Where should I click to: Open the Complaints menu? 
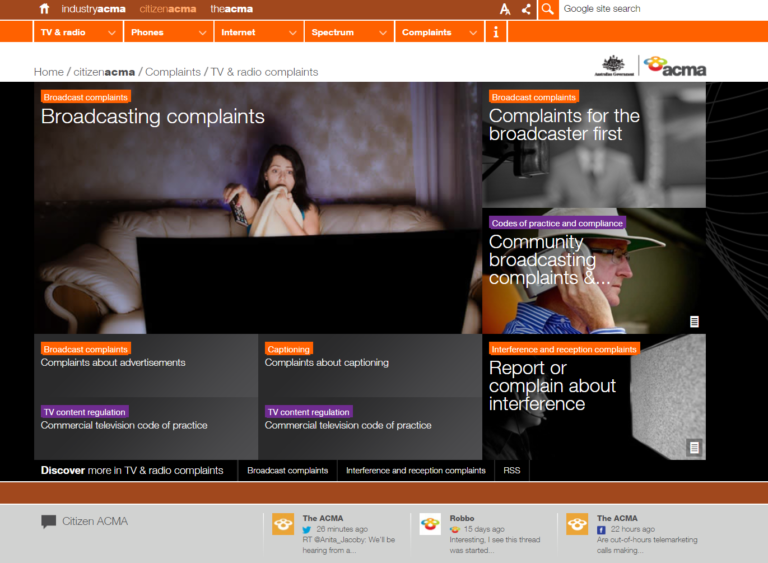coord(439,32)
